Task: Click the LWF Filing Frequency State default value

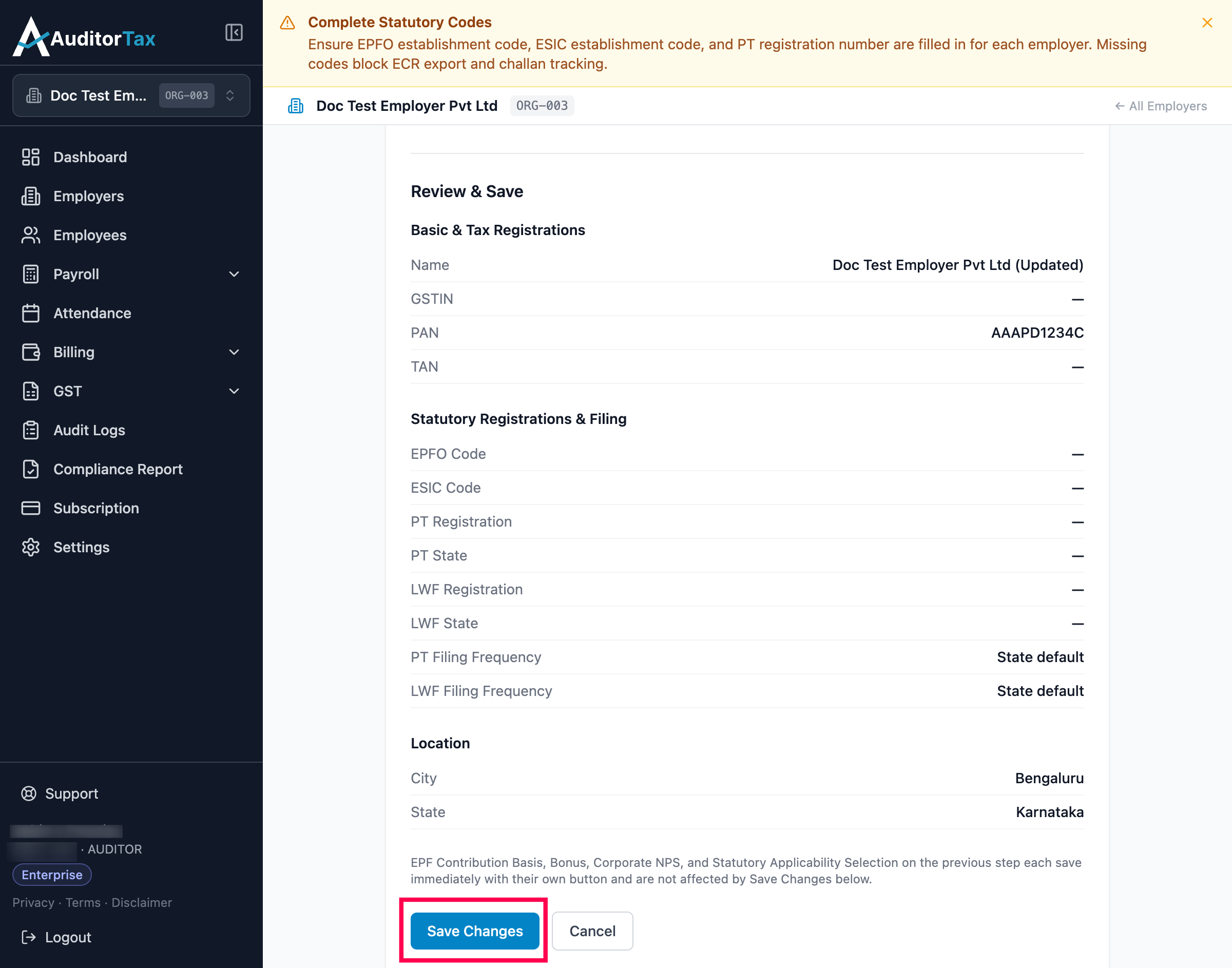Action: coord(1040,691)
